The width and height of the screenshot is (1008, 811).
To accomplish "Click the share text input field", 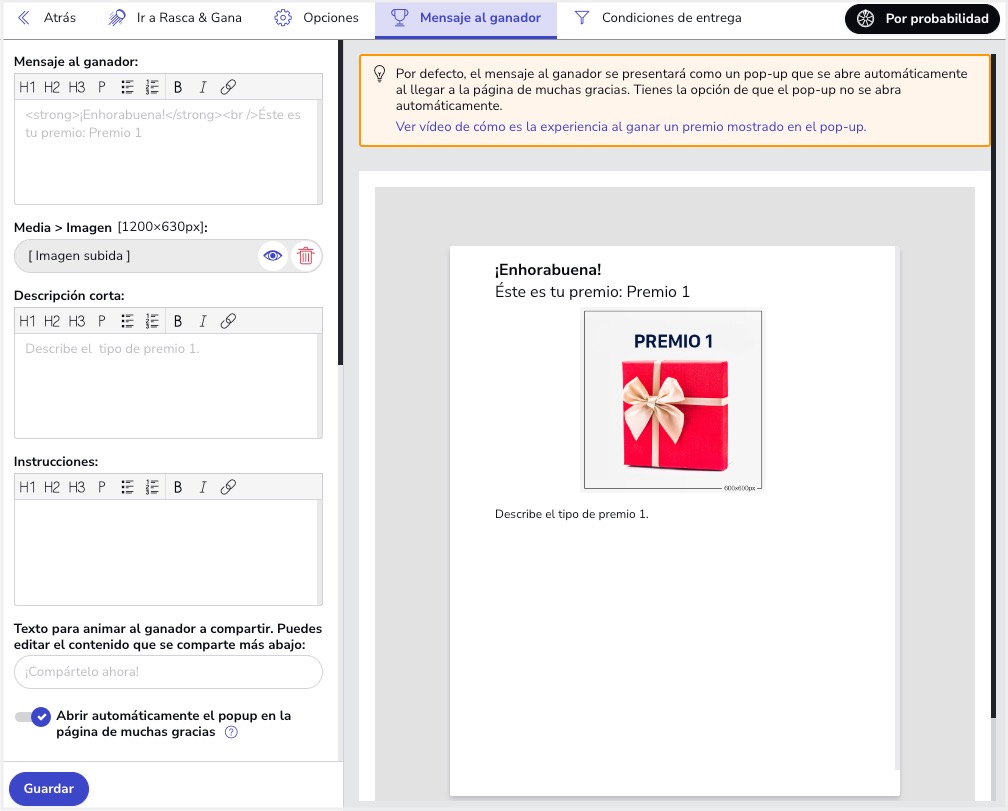I will pos(168,672).
